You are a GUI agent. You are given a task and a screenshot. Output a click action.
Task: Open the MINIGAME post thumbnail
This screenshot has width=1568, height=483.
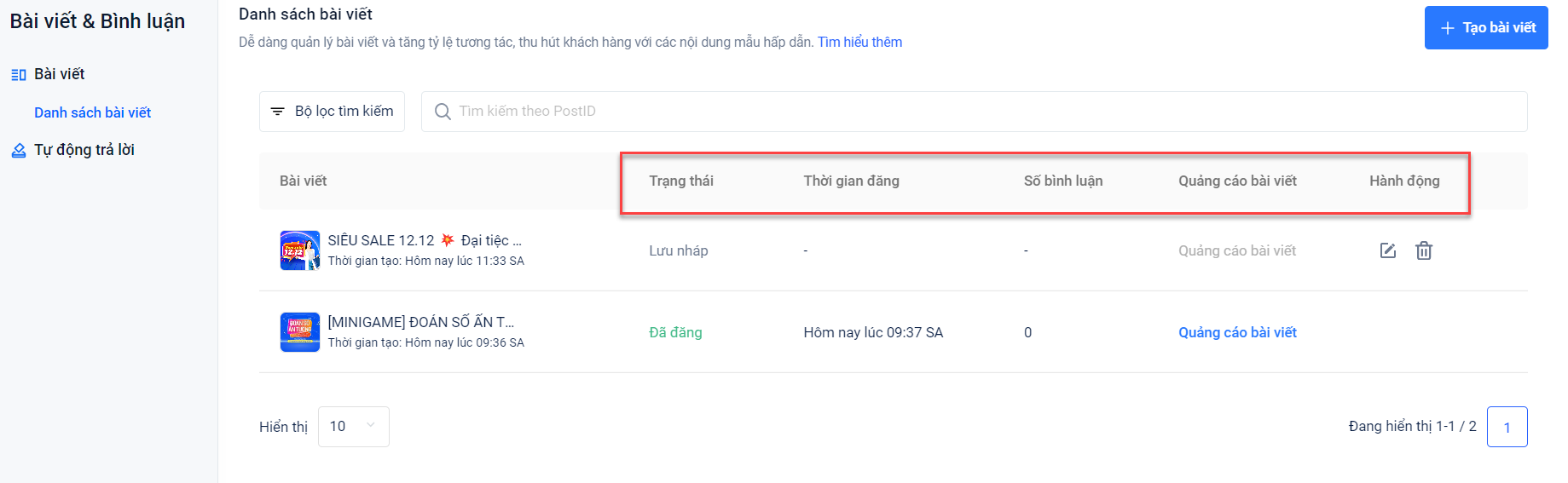click(x=300, y=332)
